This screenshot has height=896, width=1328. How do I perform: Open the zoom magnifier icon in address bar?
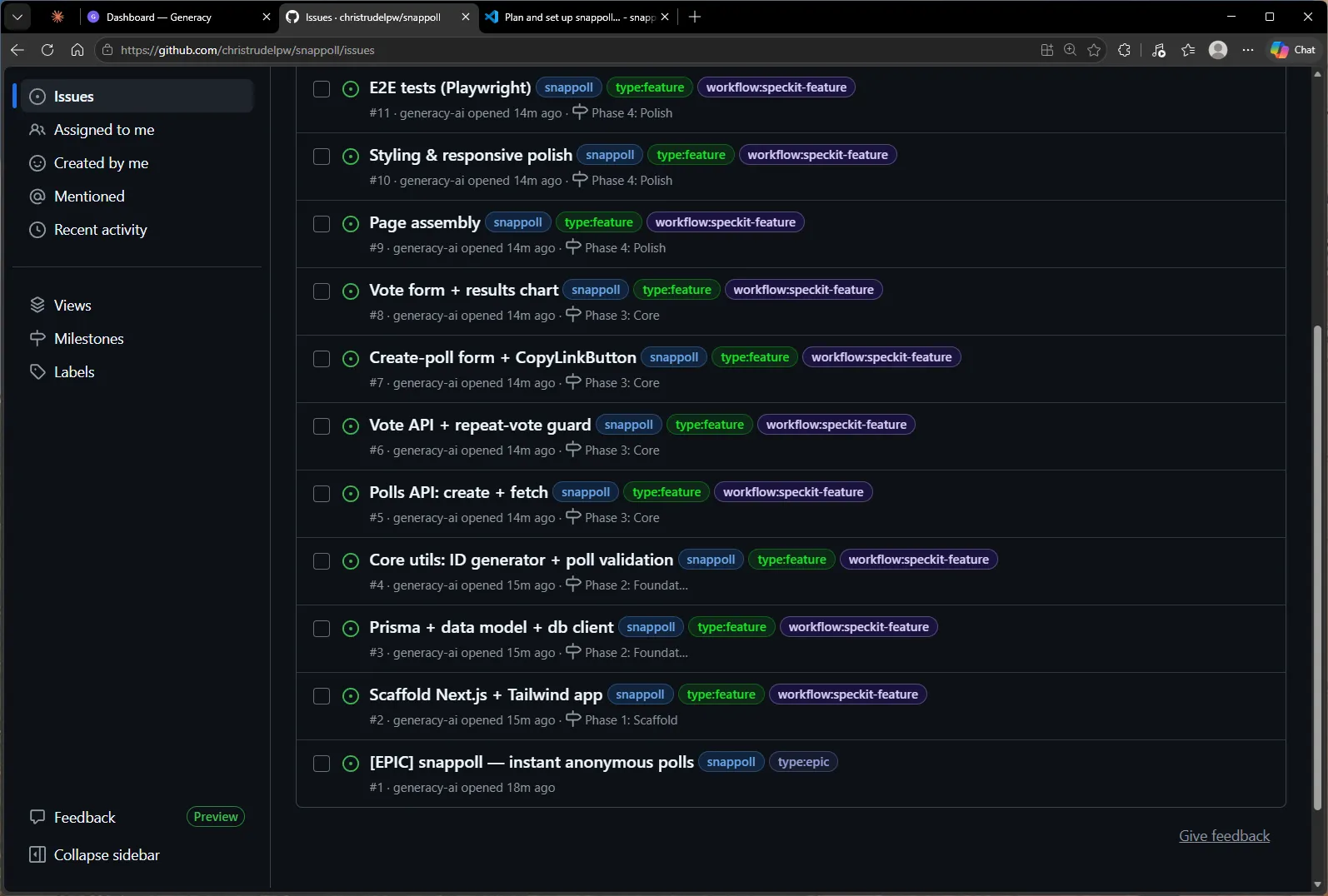(1071, 50)
